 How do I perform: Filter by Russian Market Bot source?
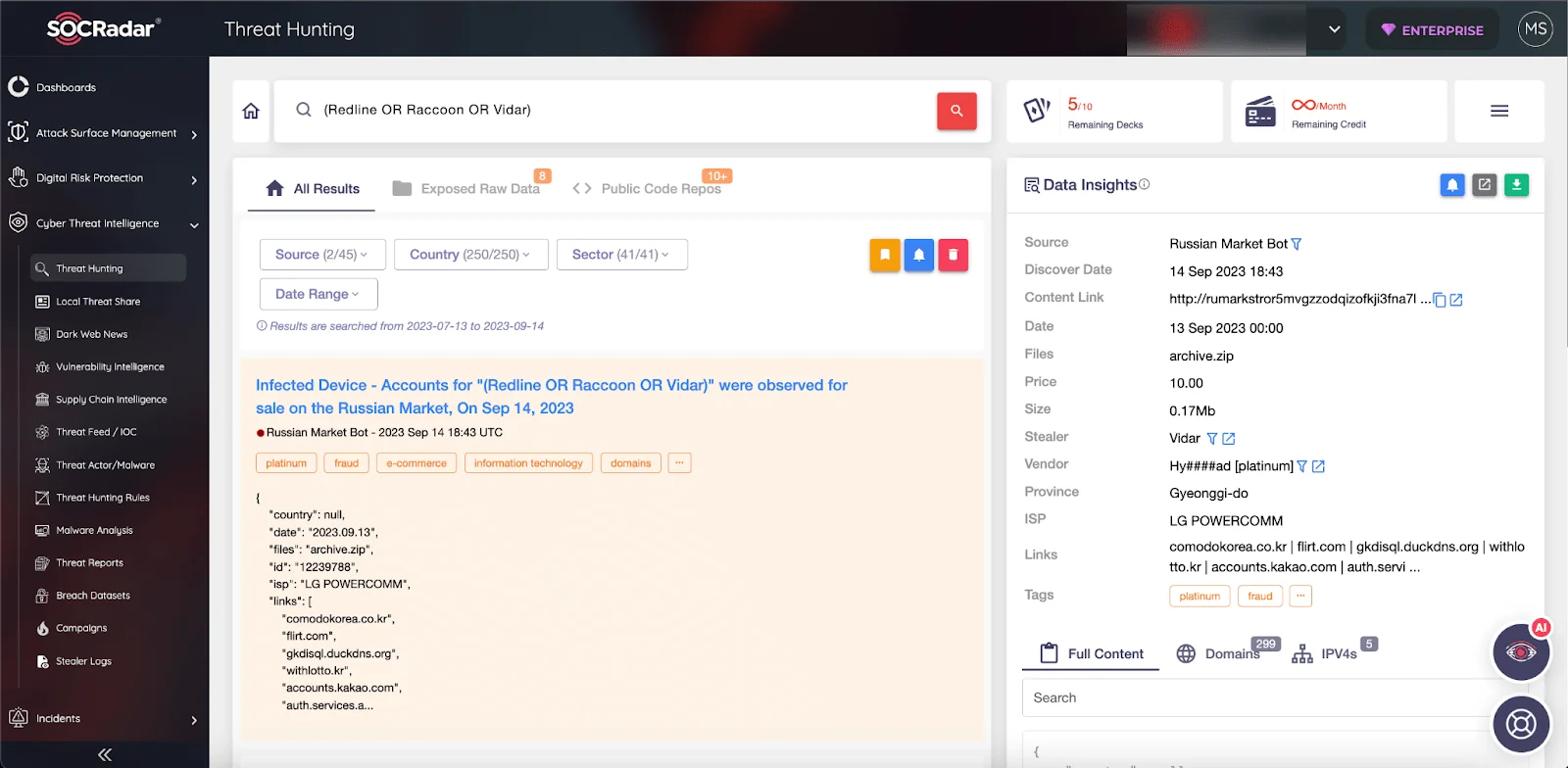click(1297, 244)
